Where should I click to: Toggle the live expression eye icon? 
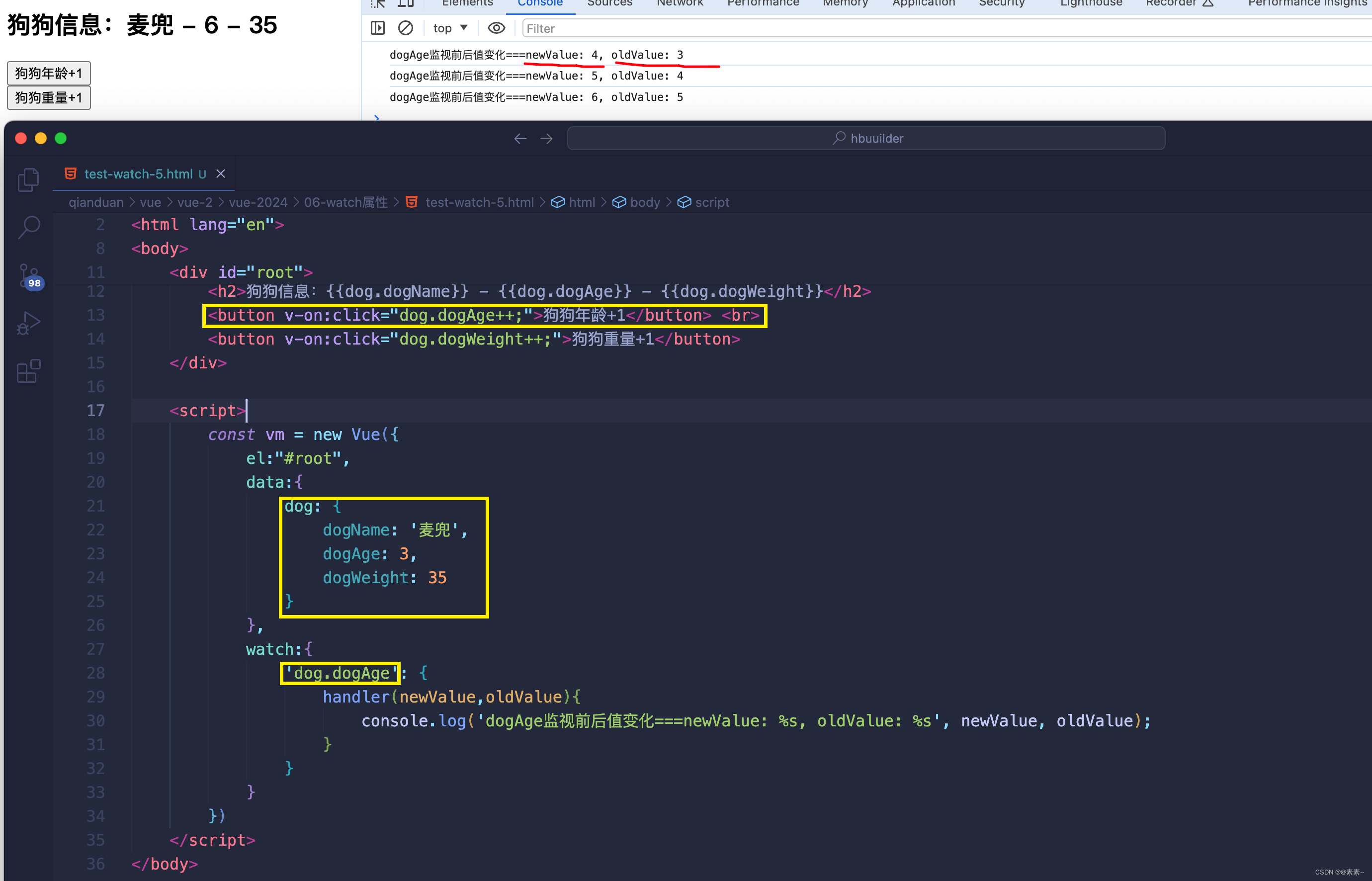pos(496,28)
